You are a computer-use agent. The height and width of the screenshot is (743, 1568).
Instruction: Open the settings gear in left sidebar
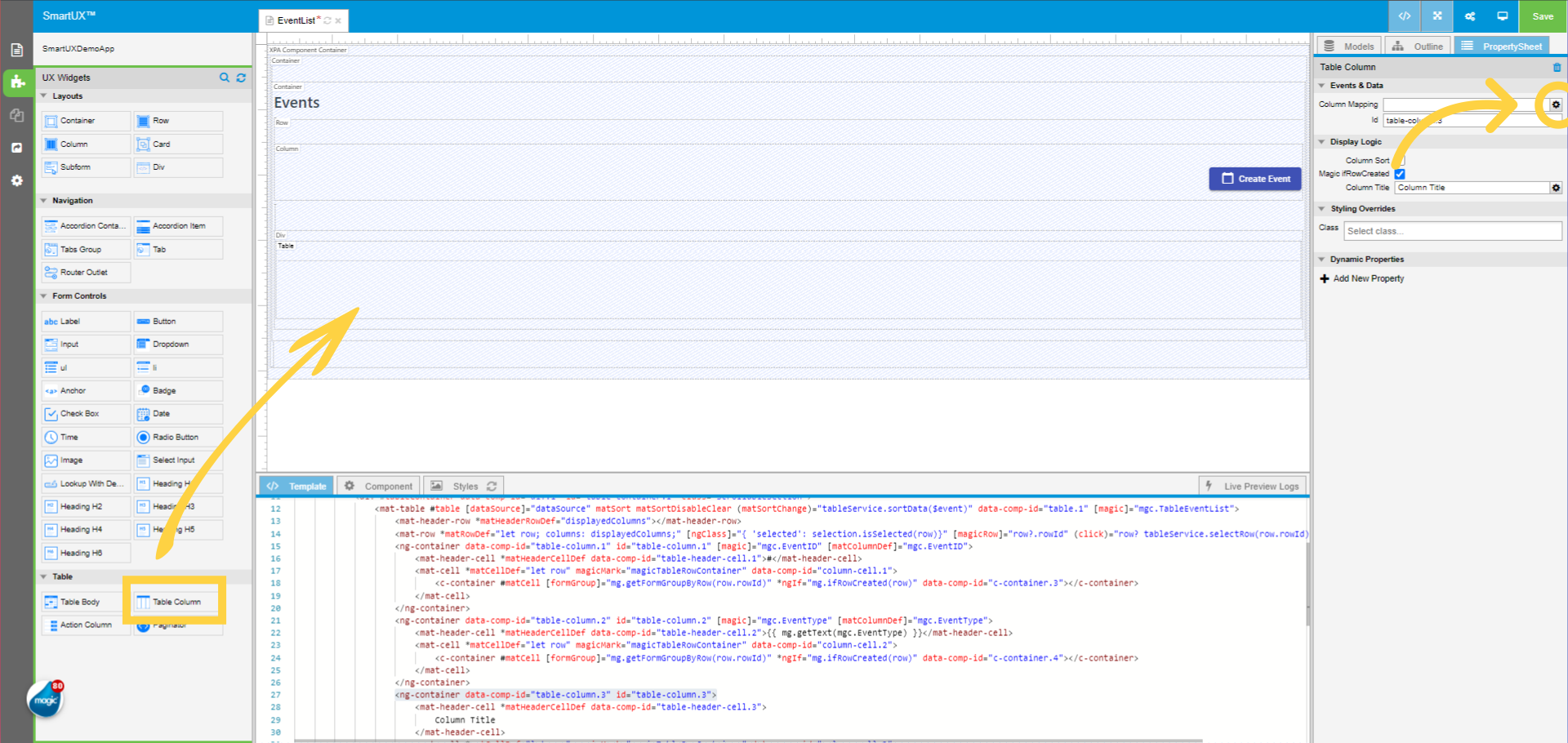(x=16, y=180)
